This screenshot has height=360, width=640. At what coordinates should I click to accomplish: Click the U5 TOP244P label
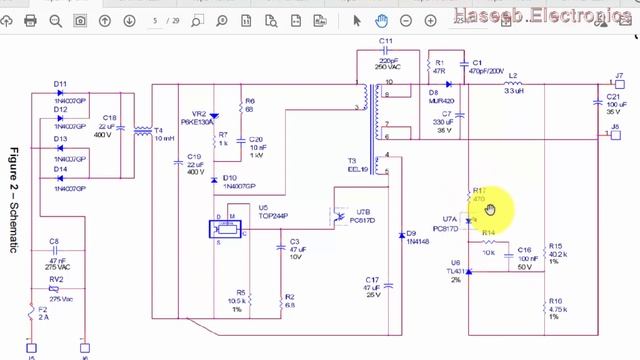pos(273,212)
